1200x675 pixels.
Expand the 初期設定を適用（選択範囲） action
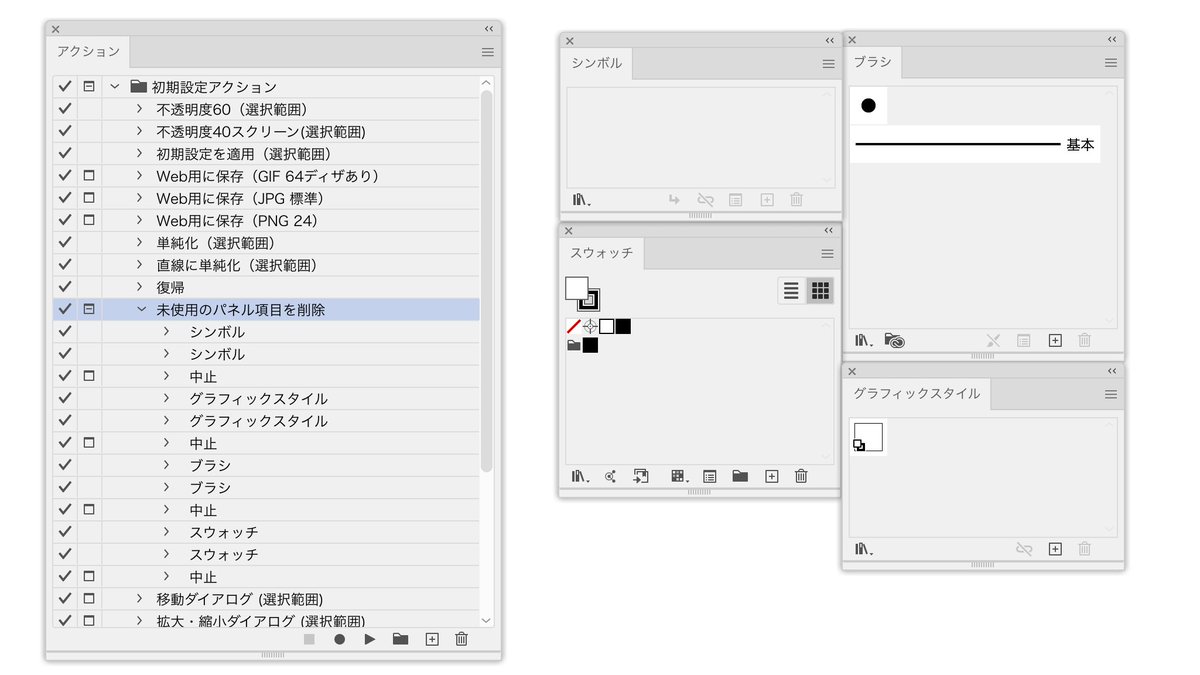coord(140,154)
